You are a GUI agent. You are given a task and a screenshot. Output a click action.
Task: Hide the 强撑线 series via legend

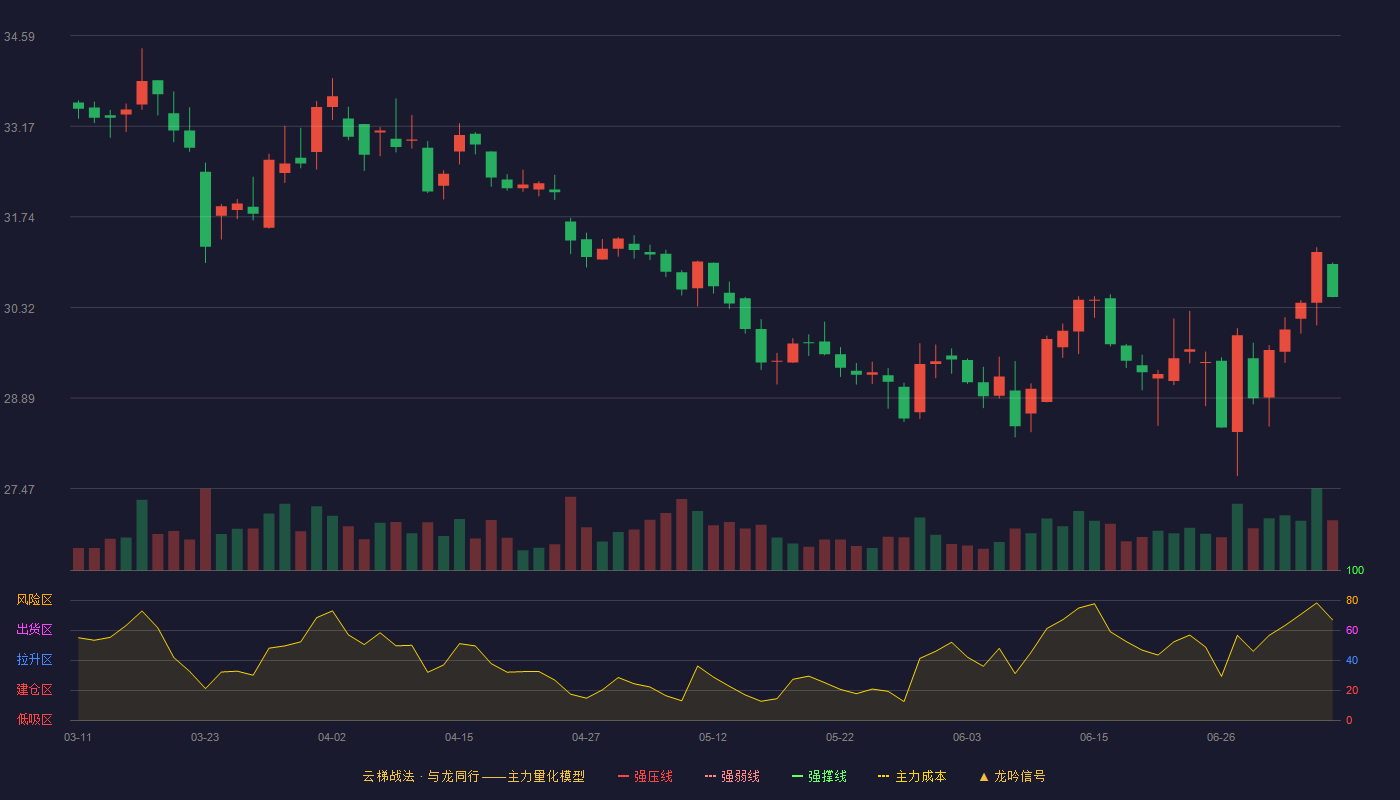pyautogui.click(x=819, y=776)
